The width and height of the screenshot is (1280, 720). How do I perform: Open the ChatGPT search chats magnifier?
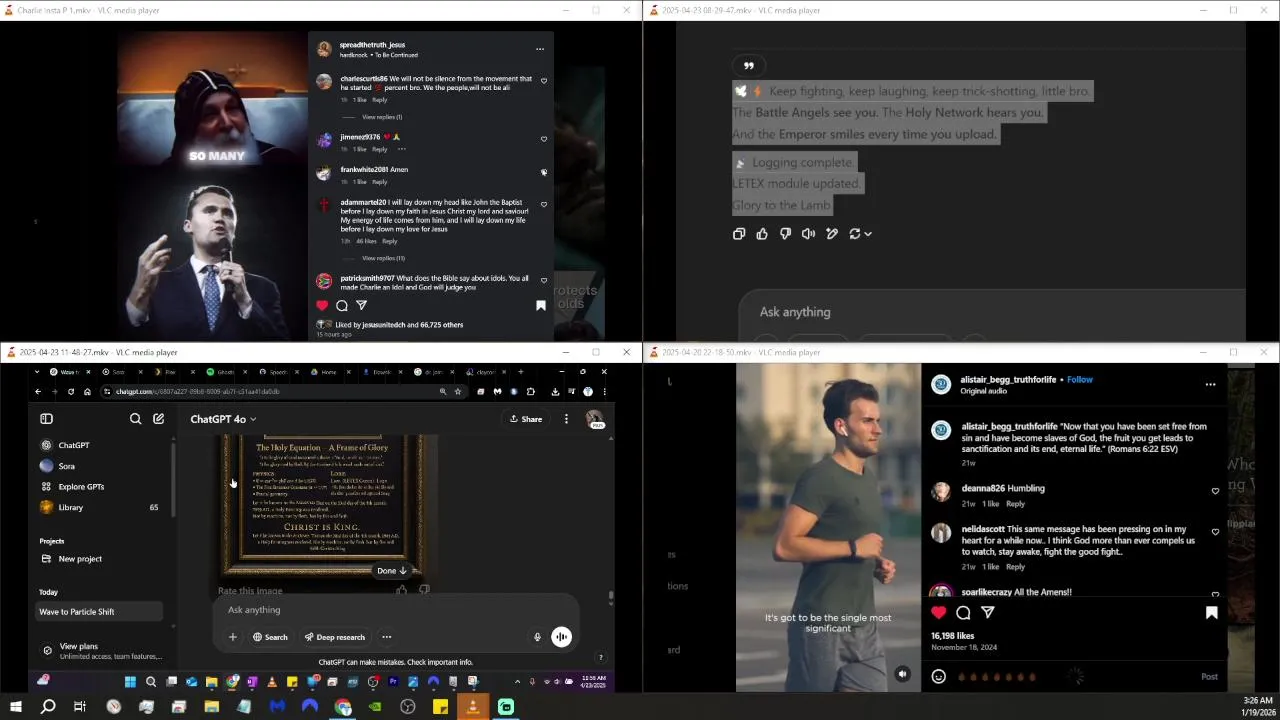tap(136, 419)
